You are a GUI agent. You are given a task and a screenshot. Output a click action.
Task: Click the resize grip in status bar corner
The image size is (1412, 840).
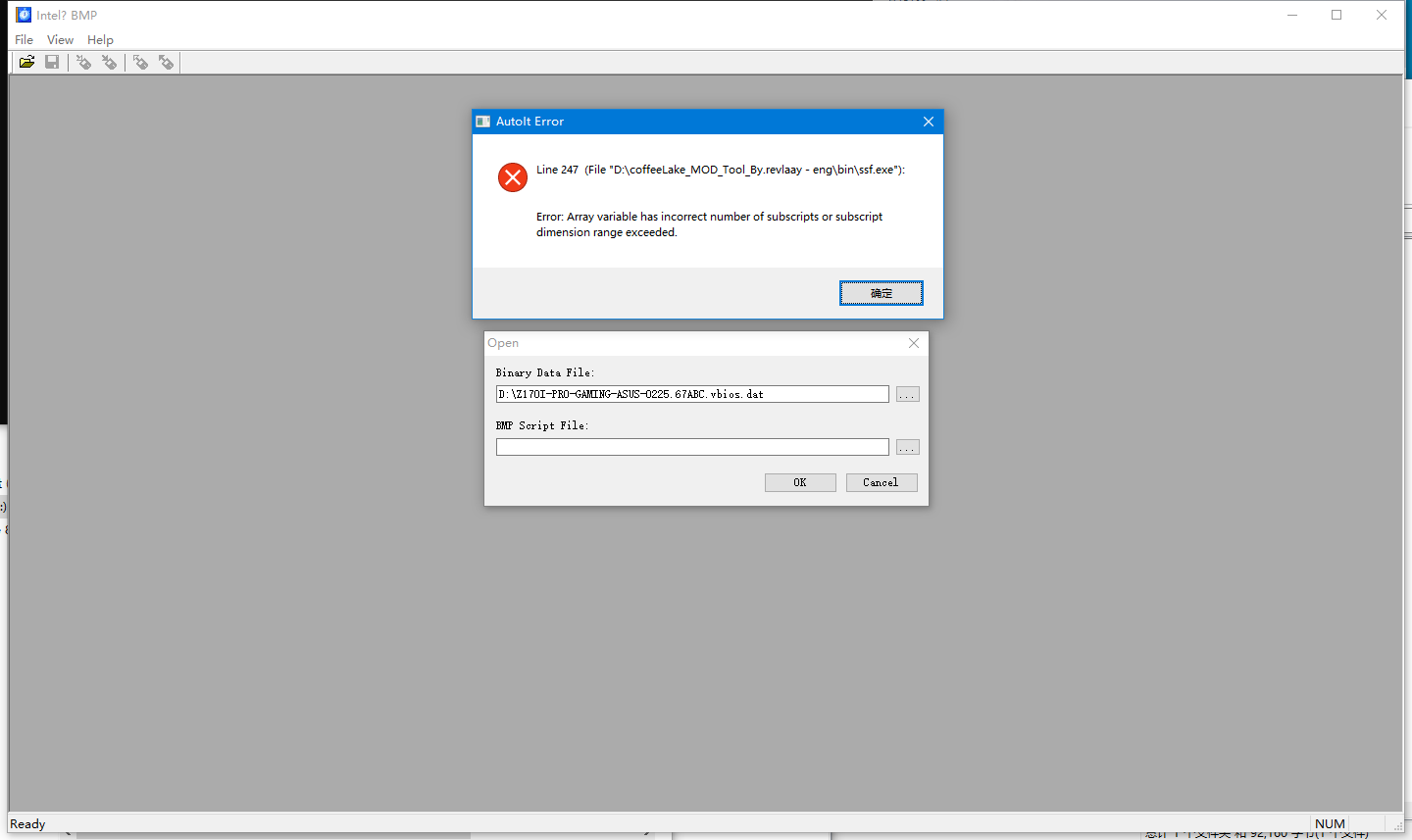1397,826
